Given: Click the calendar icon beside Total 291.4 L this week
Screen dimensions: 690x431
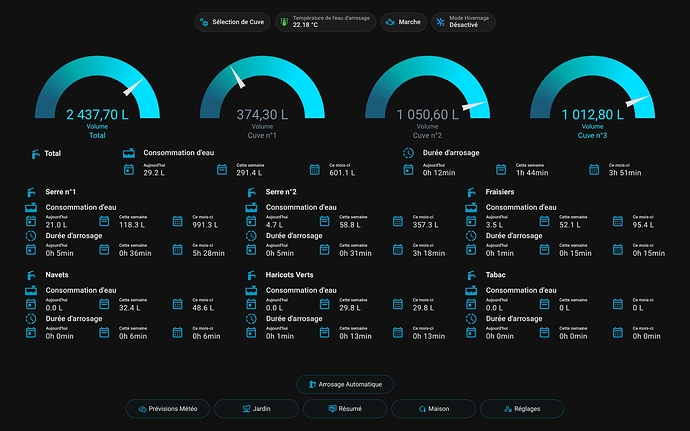Looking at the screenshot, I should pyautogui.click(x=222, y=169).
